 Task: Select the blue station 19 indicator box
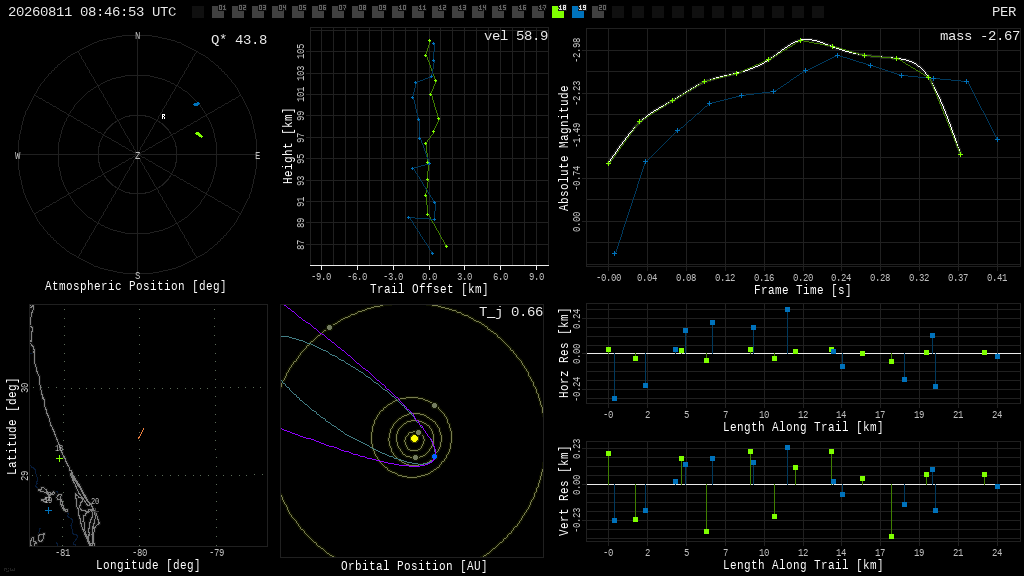[578, 12]
